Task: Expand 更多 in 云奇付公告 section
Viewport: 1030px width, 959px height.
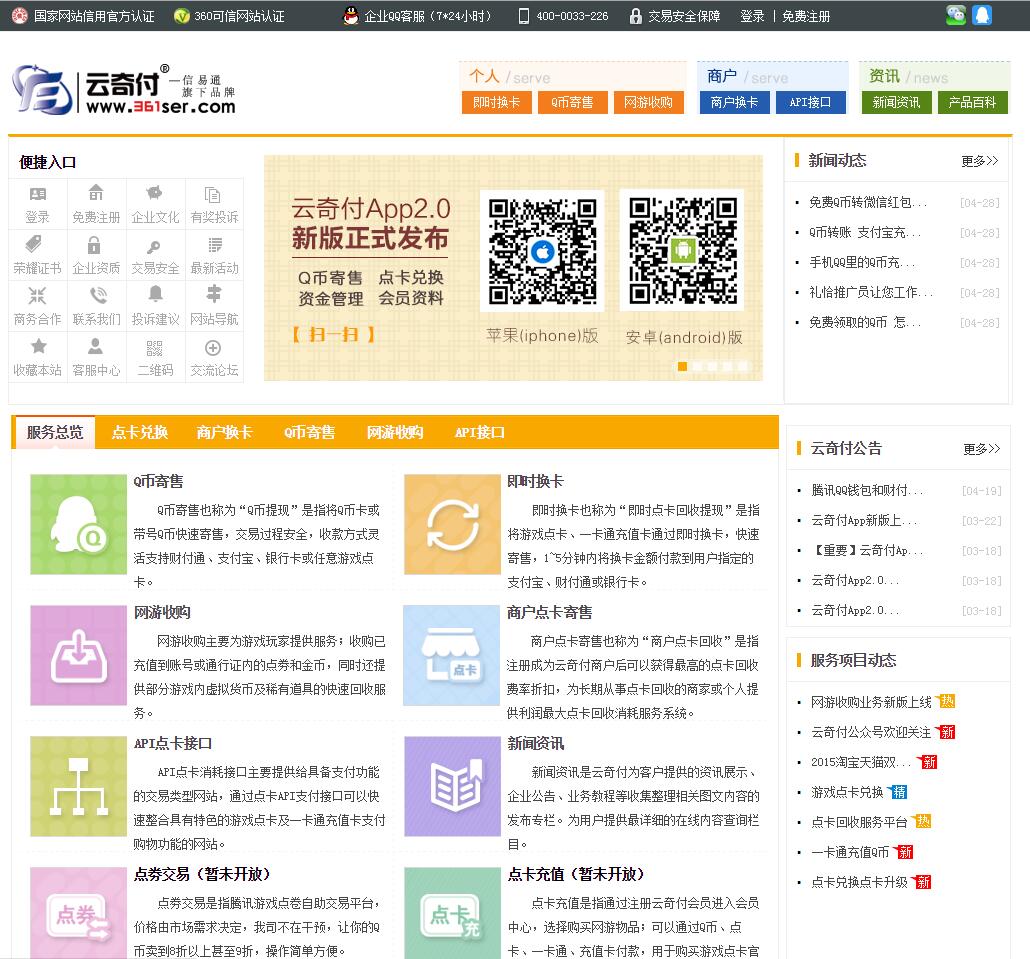Action: pos(981,449)
